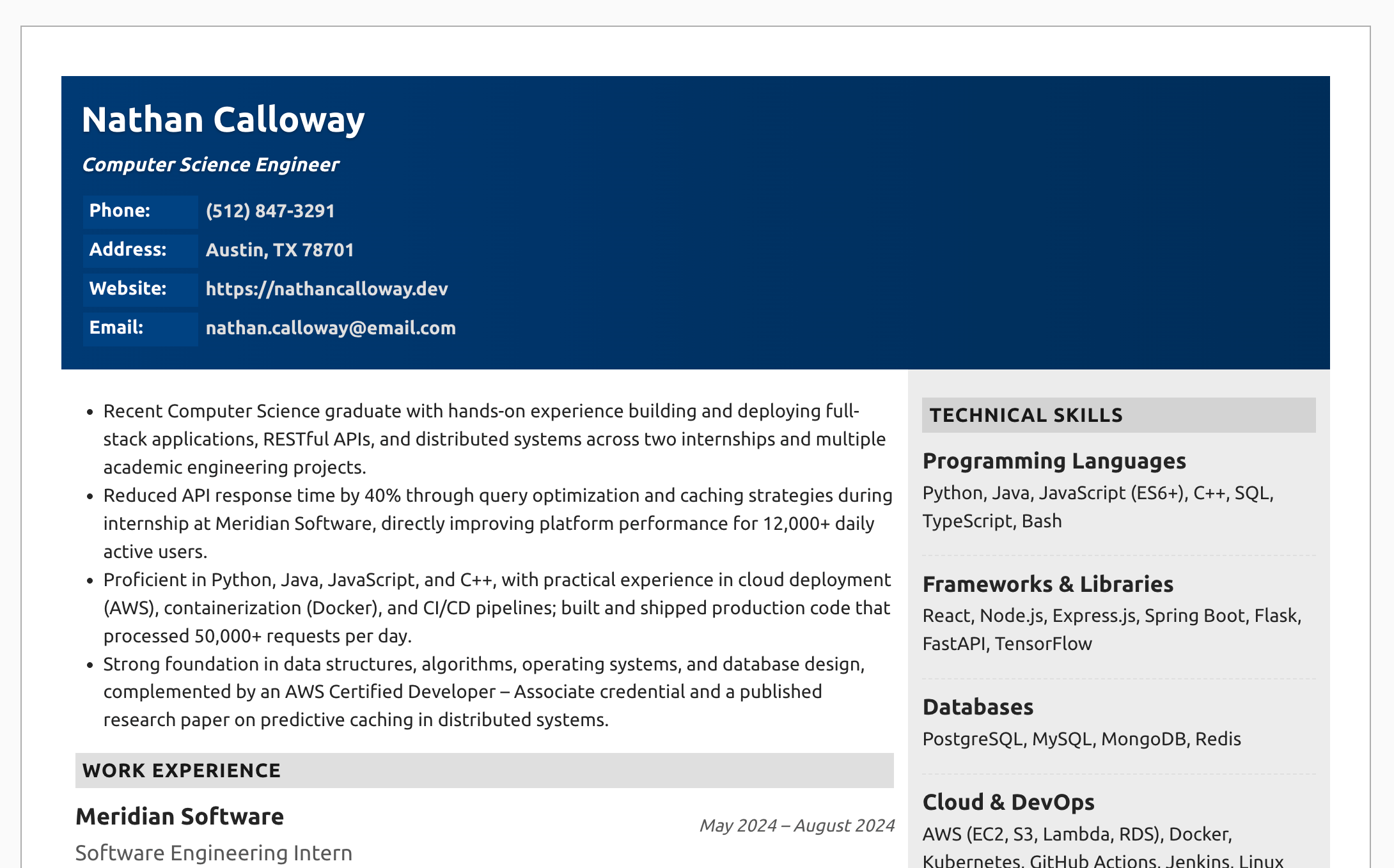Select the Nathan Calloway name heading
Image resolution: width=1394 pixels, height=868 pixels.
point(223,120)
